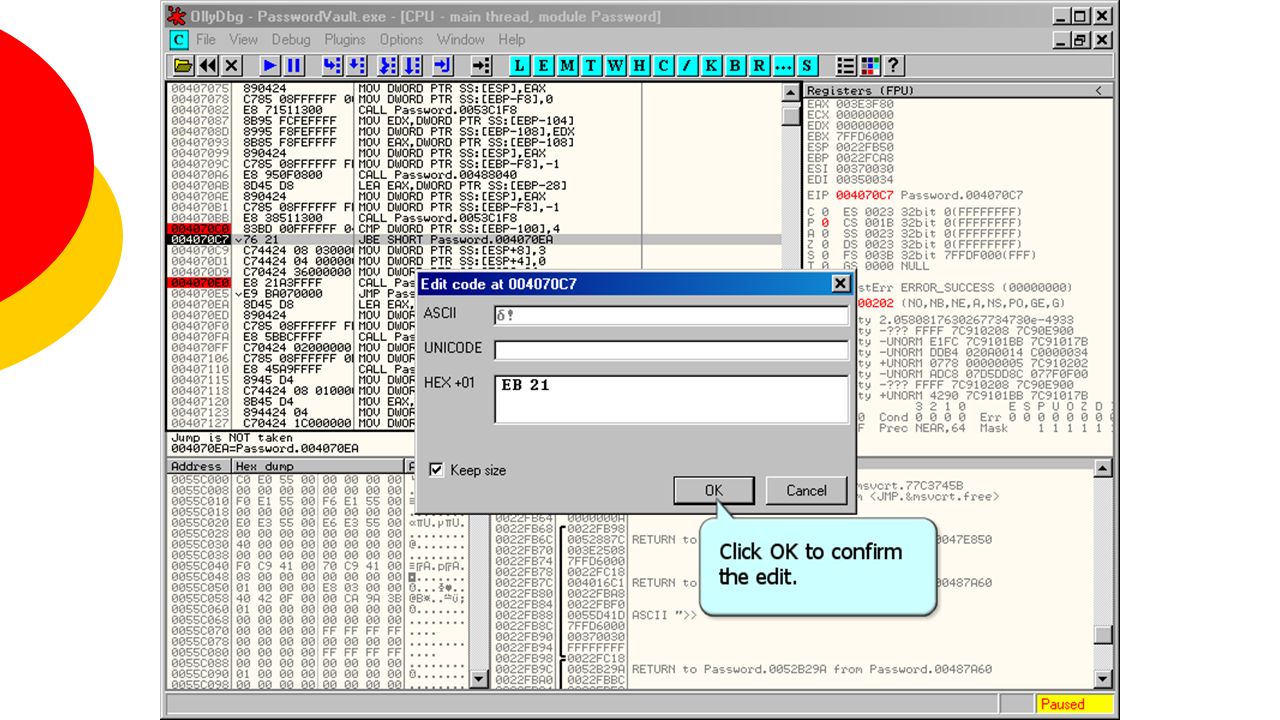Click the Open file folder icon

(x=183, y=66)
